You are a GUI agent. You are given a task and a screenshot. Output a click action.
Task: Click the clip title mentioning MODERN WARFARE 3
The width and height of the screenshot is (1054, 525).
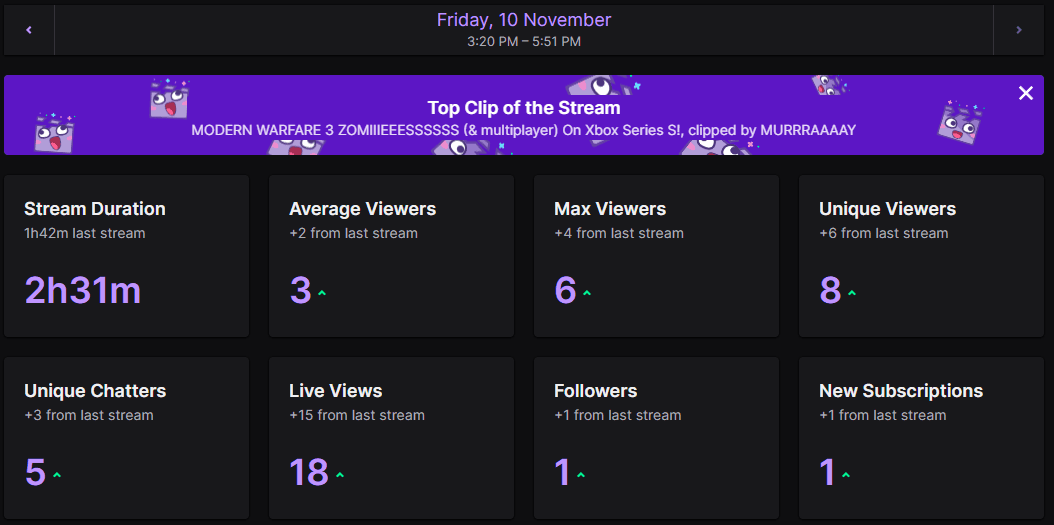524,130
